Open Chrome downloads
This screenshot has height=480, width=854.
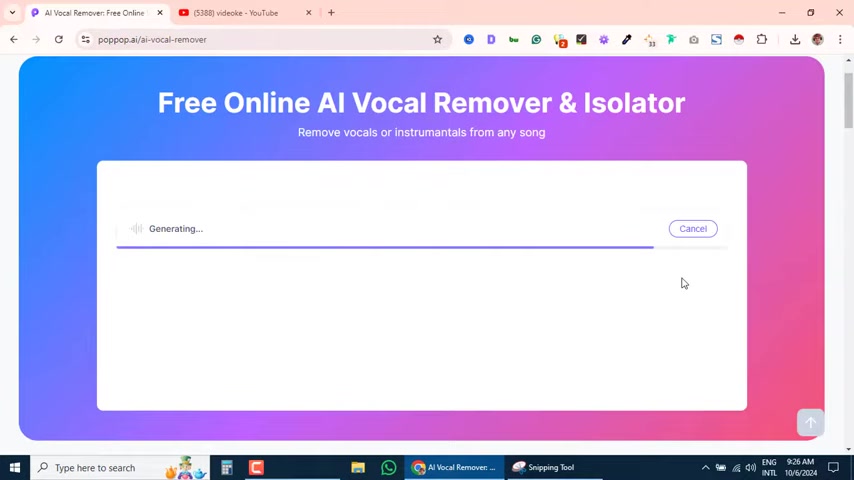795,39
